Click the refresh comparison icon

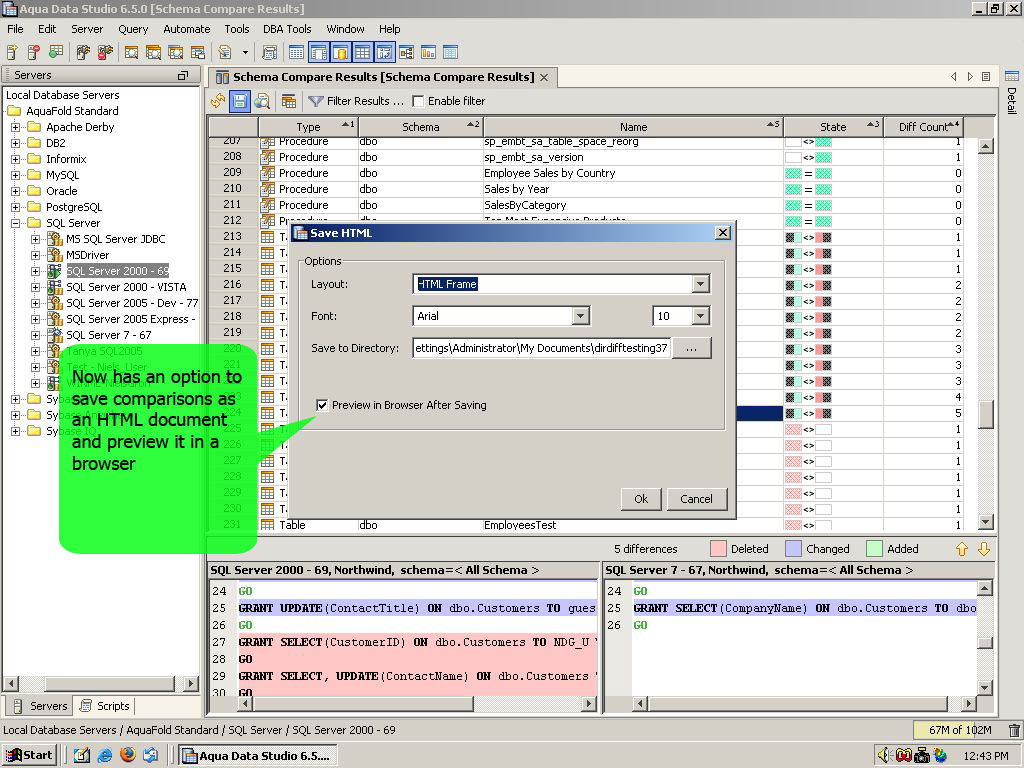pyautogui.click(x=217, y=101)
